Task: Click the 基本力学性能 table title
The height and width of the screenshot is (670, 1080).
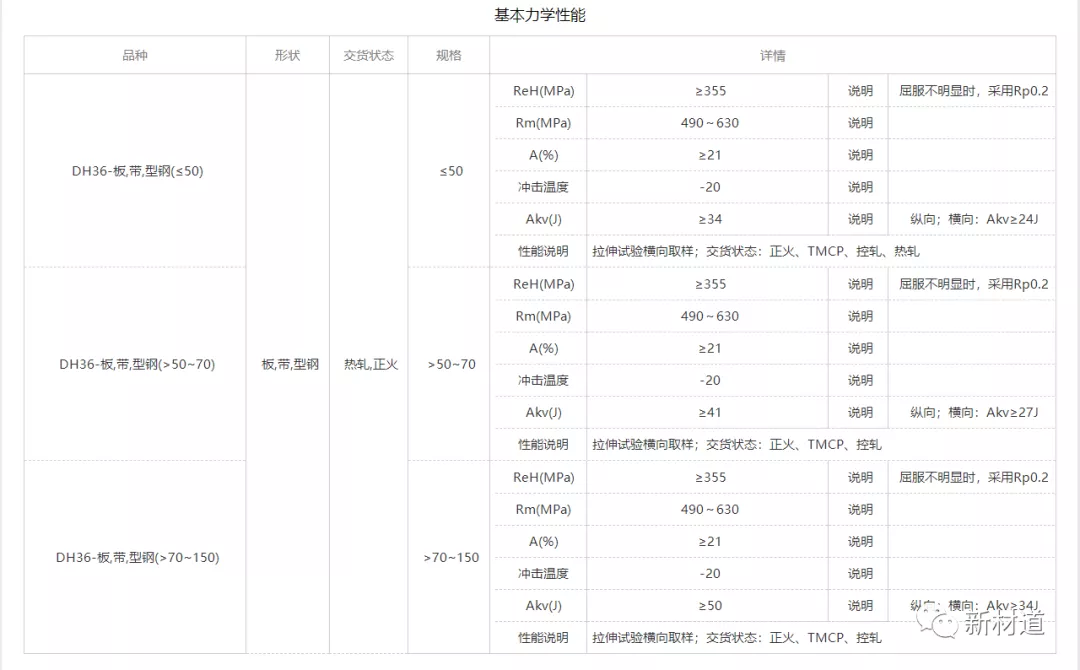Action: coord(540,15)
